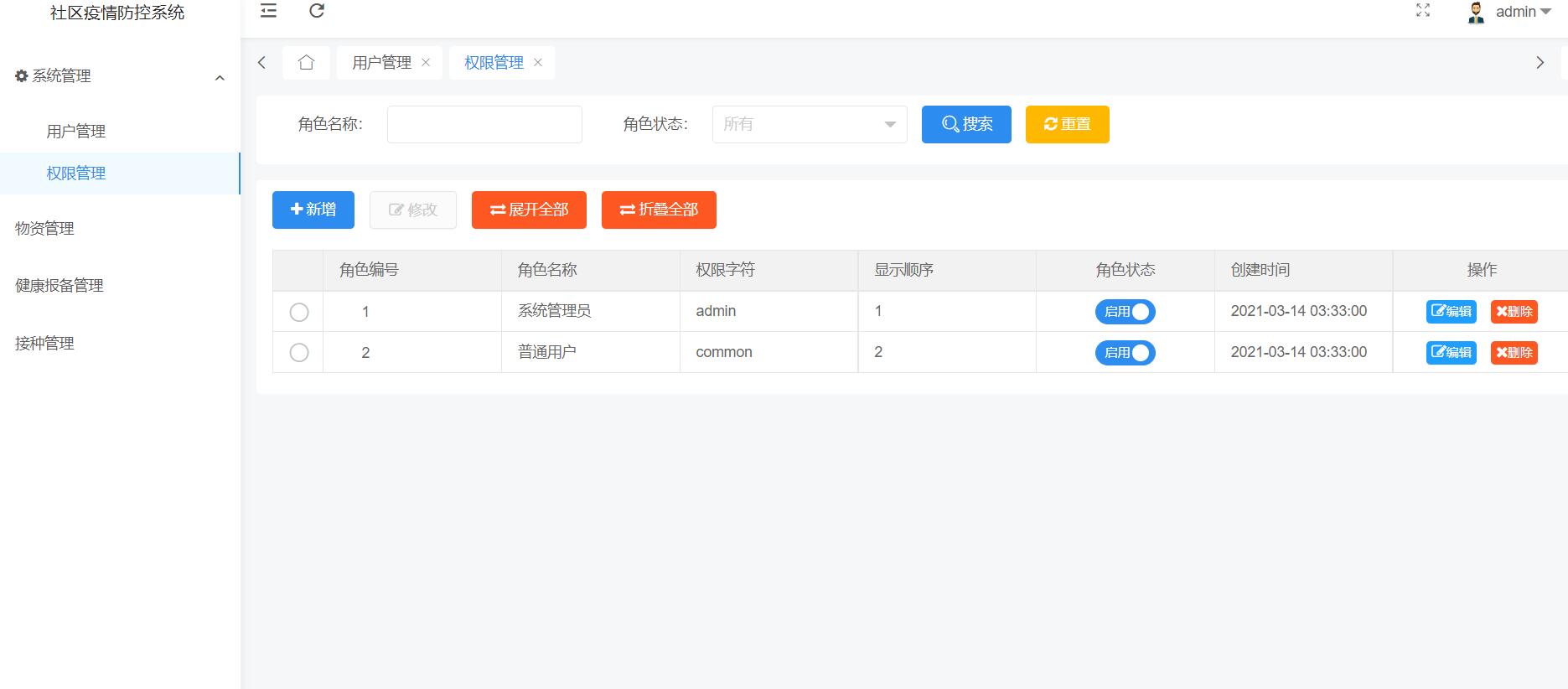Click the 新增 button

coord(313,210)
